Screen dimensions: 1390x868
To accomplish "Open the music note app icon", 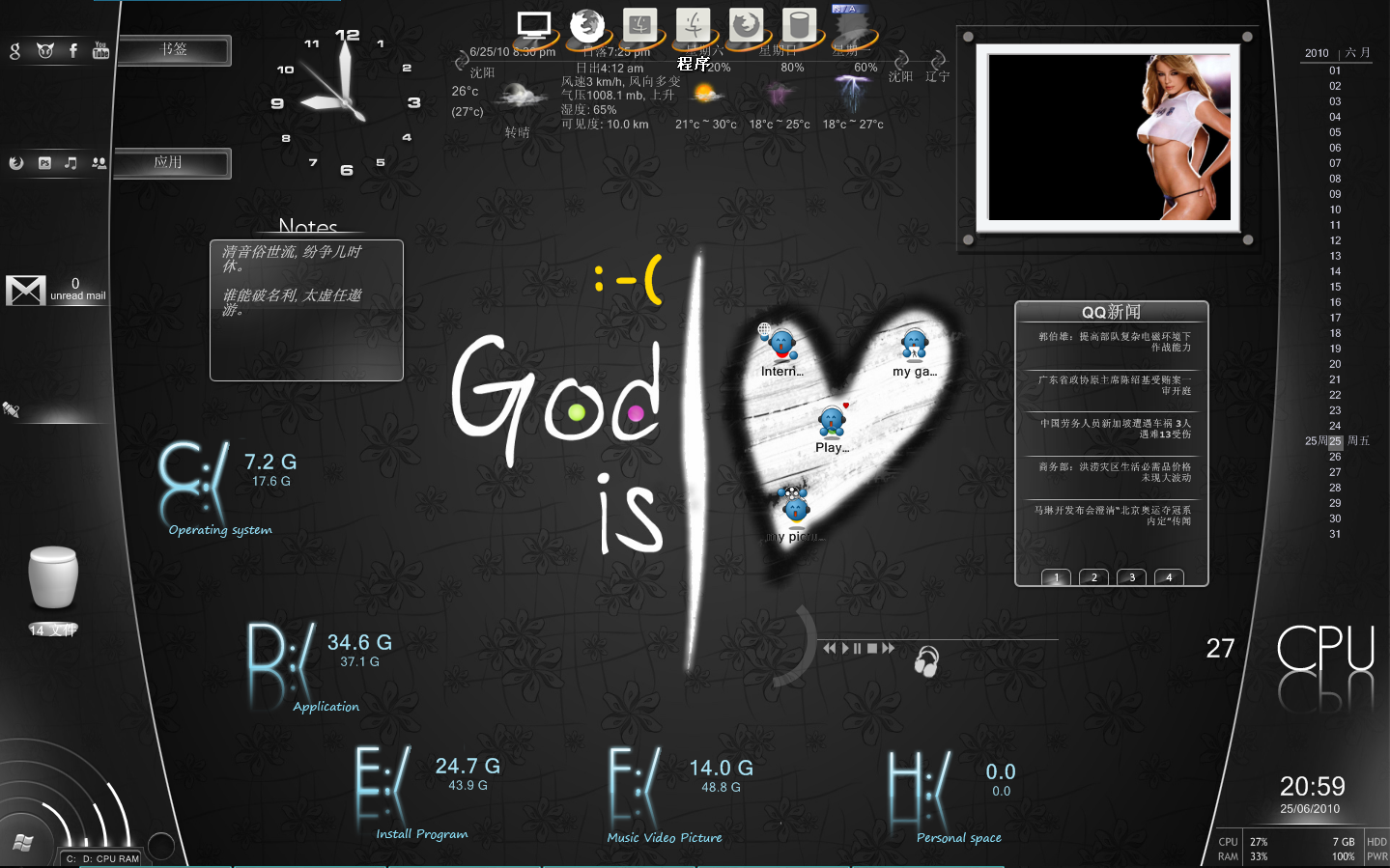I will (x=71, y=163).
